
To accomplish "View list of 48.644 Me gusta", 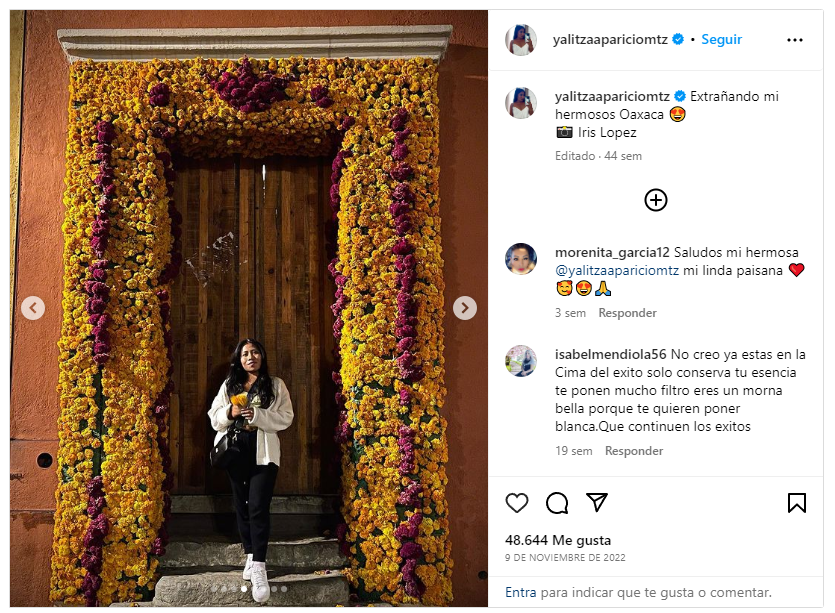I will 558,540.
